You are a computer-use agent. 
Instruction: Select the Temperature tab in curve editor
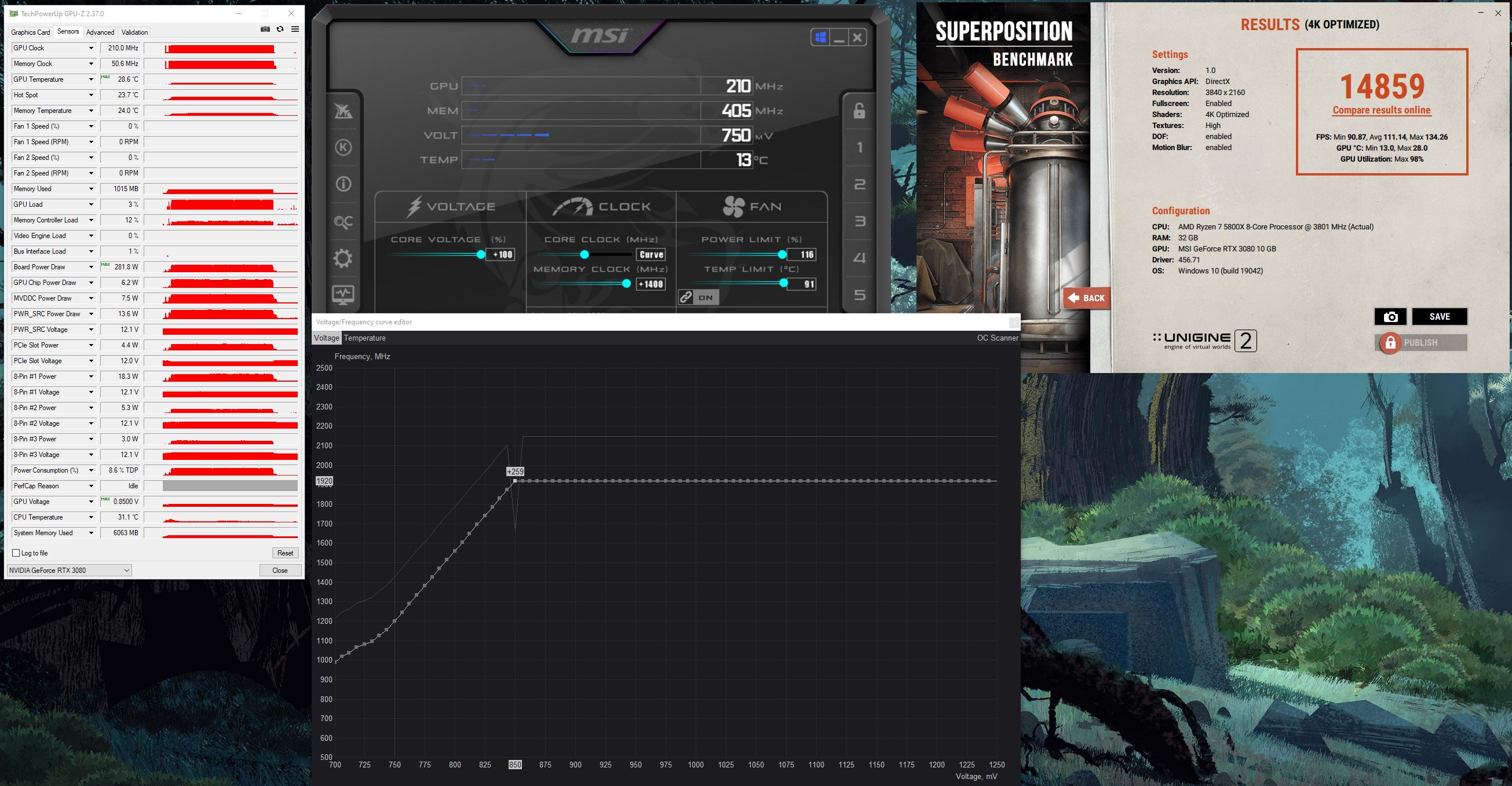(x=364, y=338)
